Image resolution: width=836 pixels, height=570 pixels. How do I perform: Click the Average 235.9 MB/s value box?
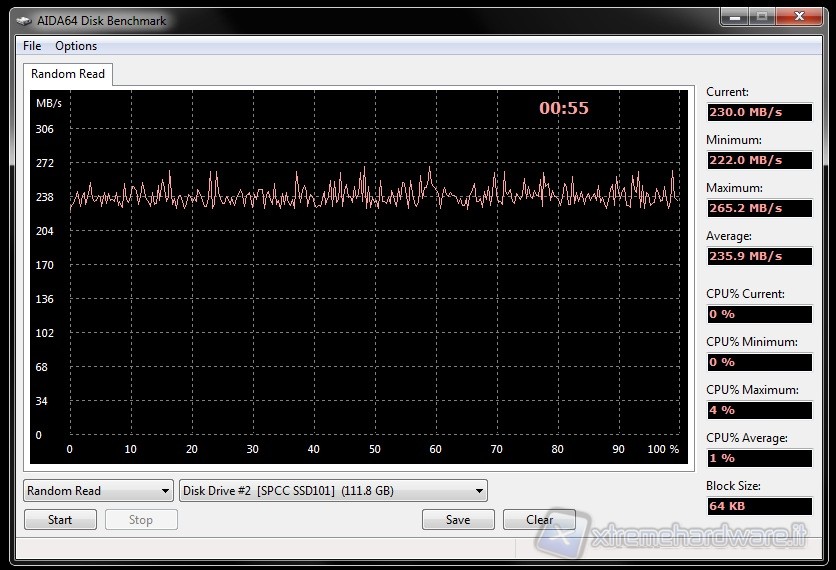tap(759, 256)
